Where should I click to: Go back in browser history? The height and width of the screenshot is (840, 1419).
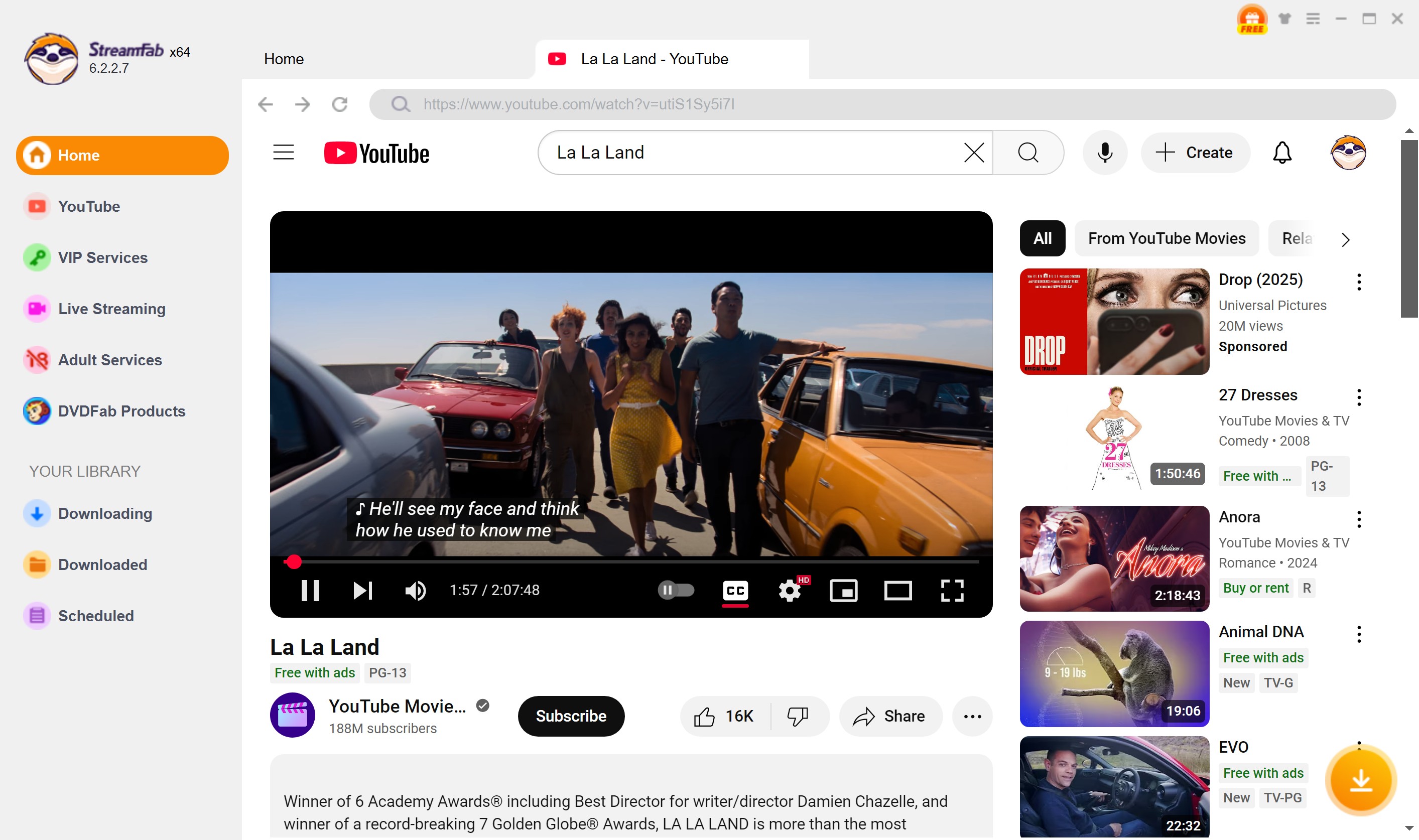tap(265, 104)
